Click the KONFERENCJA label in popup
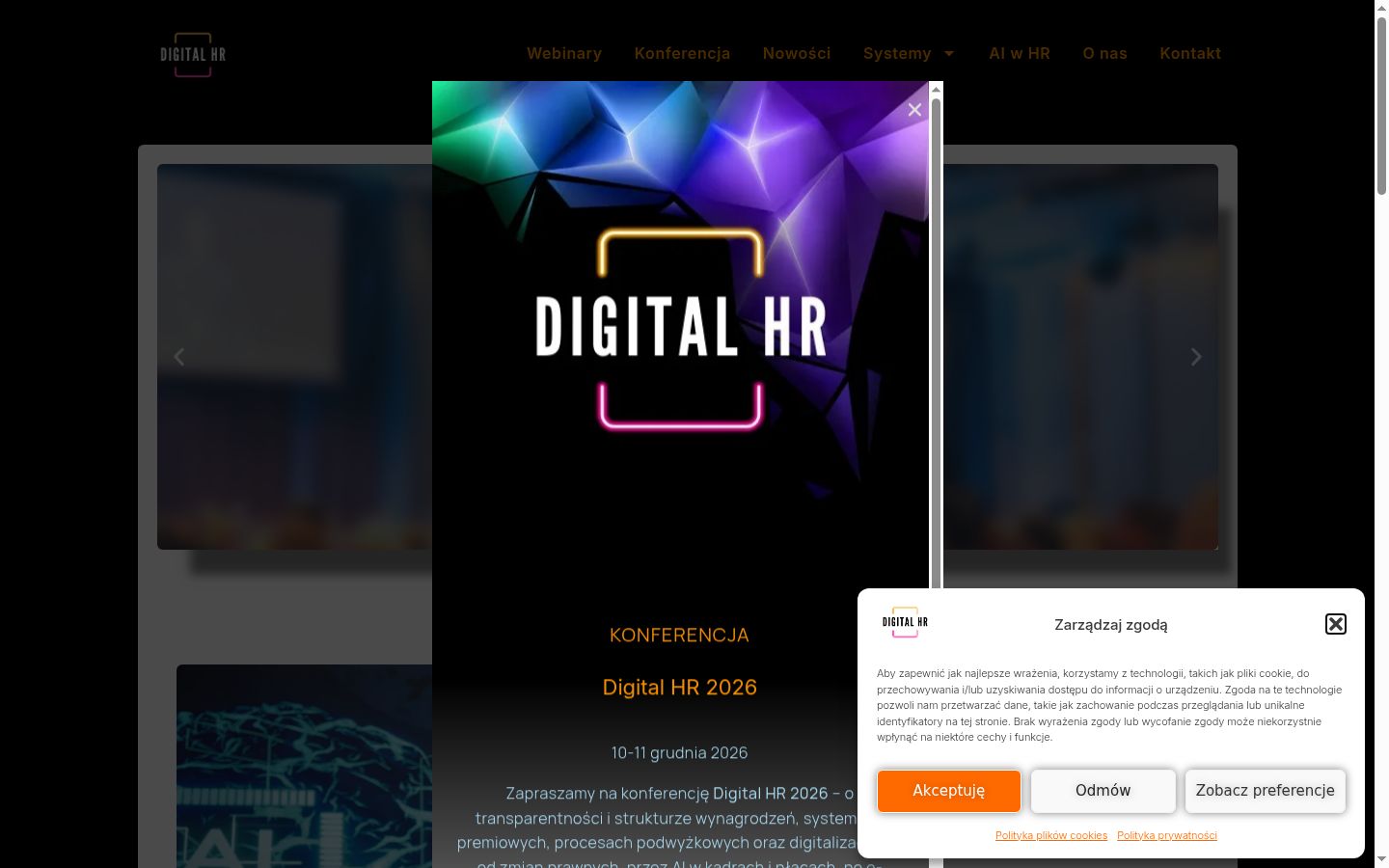The height and width of the screenshot is (868, 1389). pyautogui.click(x=679, y=635)
